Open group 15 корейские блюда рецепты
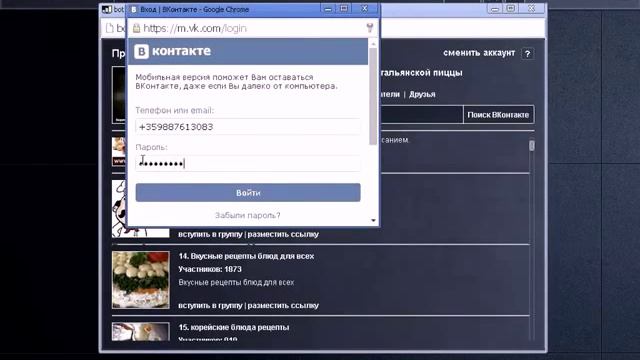Viewport: 640px width, 360px height. [x=233, y=327]
